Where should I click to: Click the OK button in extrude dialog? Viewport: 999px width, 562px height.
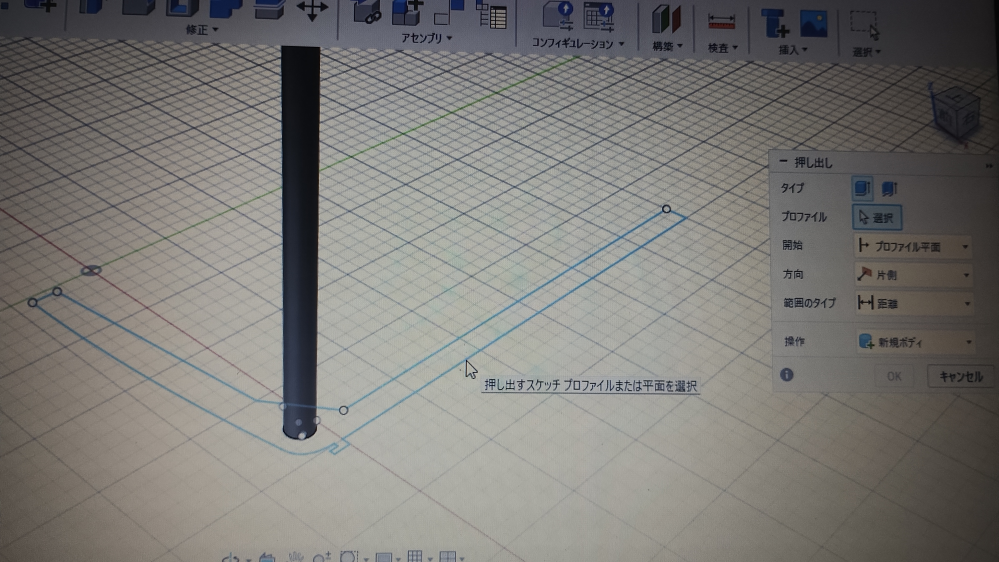click(x=893, y=376)
